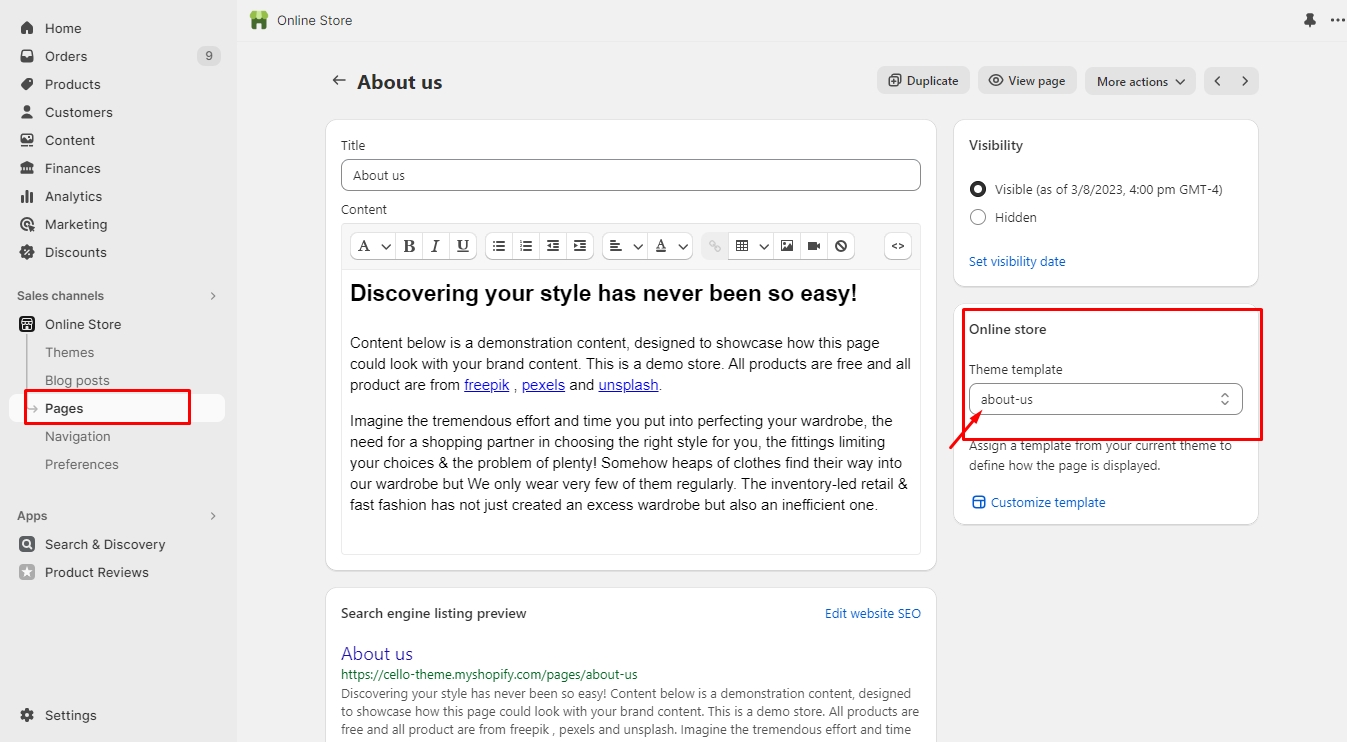Click the Set visibility date link

pyautogui.click(x=1017, y=261)
